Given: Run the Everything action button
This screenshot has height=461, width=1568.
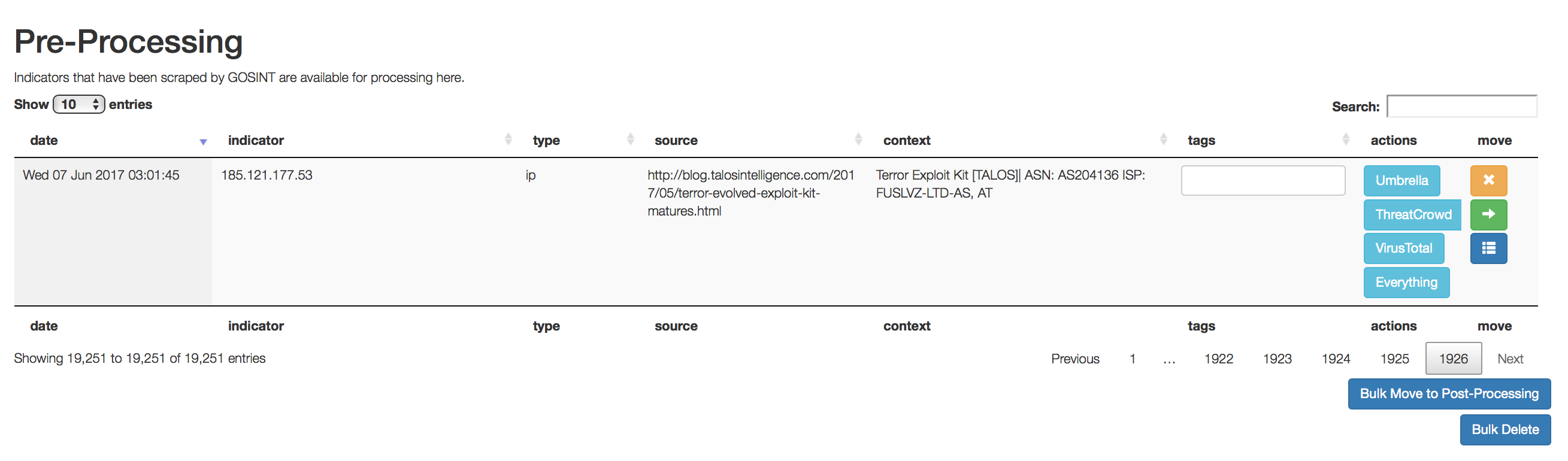Looking at the screenshot, I should [1406, 282].
